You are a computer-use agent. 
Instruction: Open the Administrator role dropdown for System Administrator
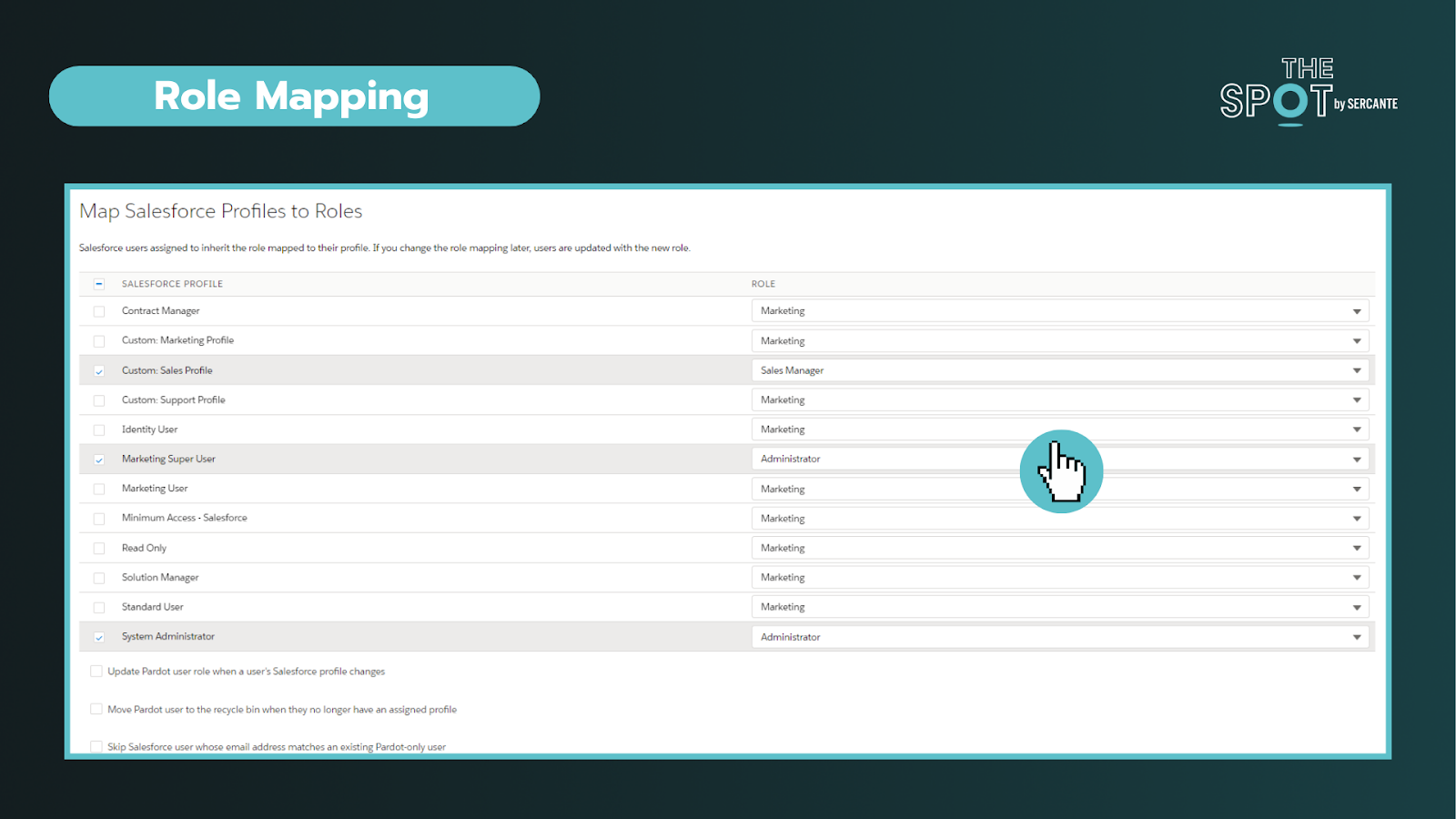point(1060,637)
